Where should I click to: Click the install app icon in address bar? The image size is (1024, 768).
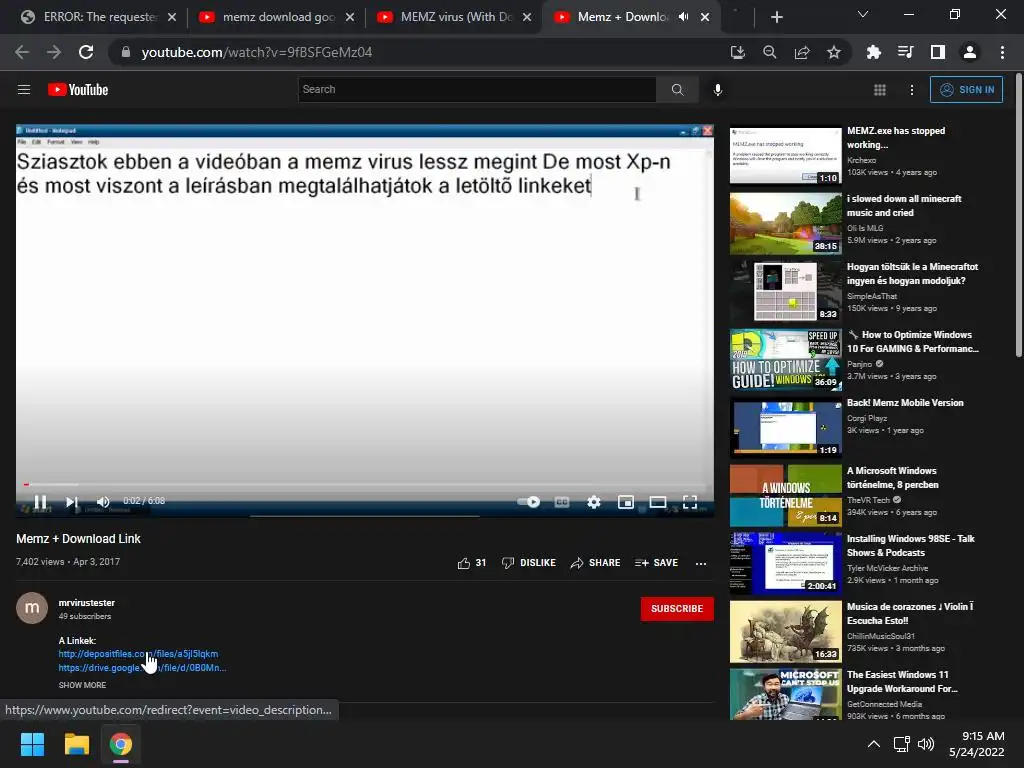pyautogui.click(x=737, y=52)
